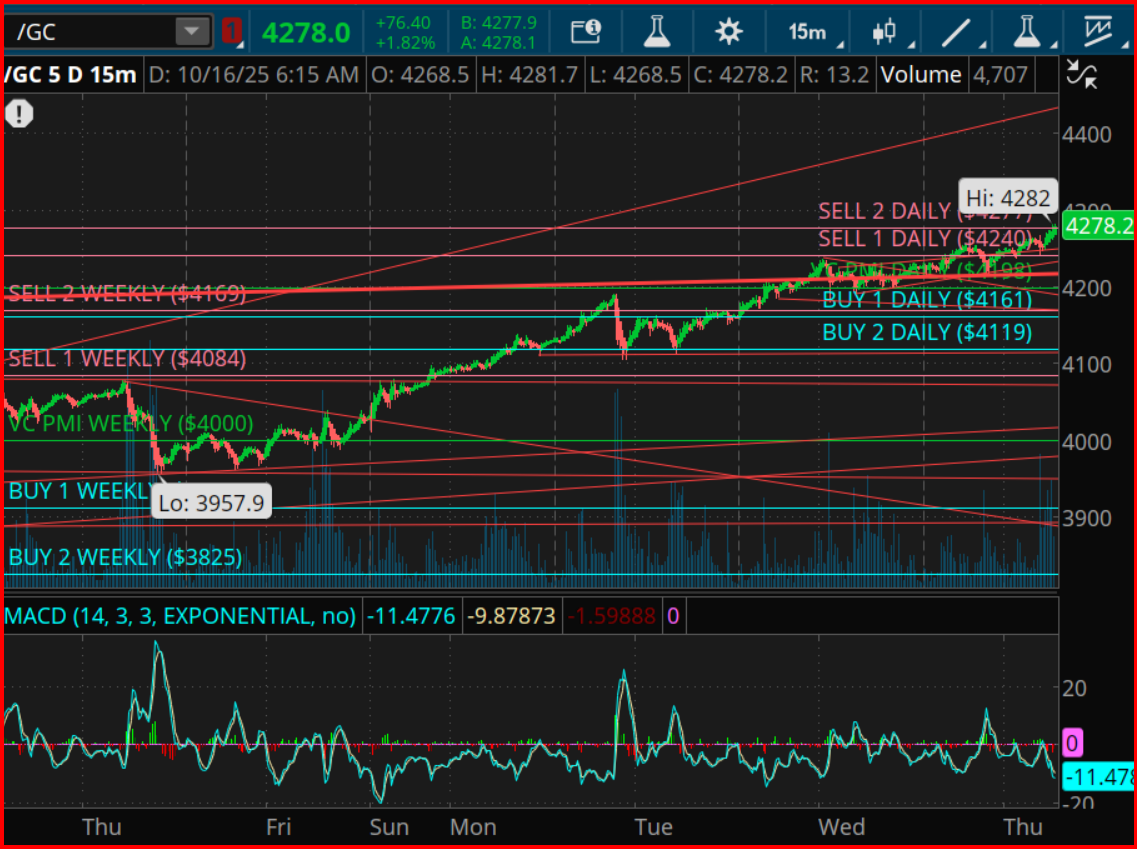This screenshot has height=849, width=1137.
Task: Click the warning exclamation icon on chart
Action: click(19, 113)
